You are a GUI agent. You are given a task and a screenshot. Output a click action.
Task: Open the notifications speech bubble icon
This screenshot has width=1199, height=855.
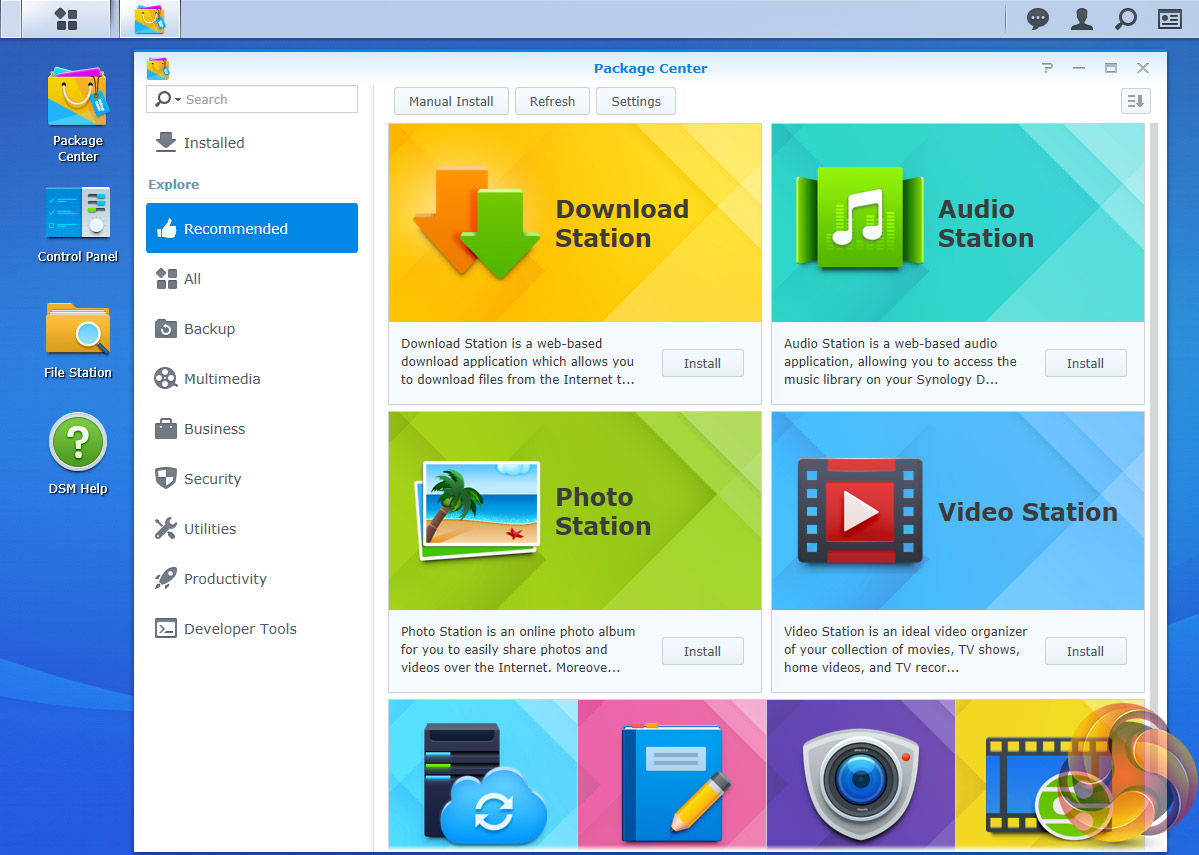(1038, 18)
